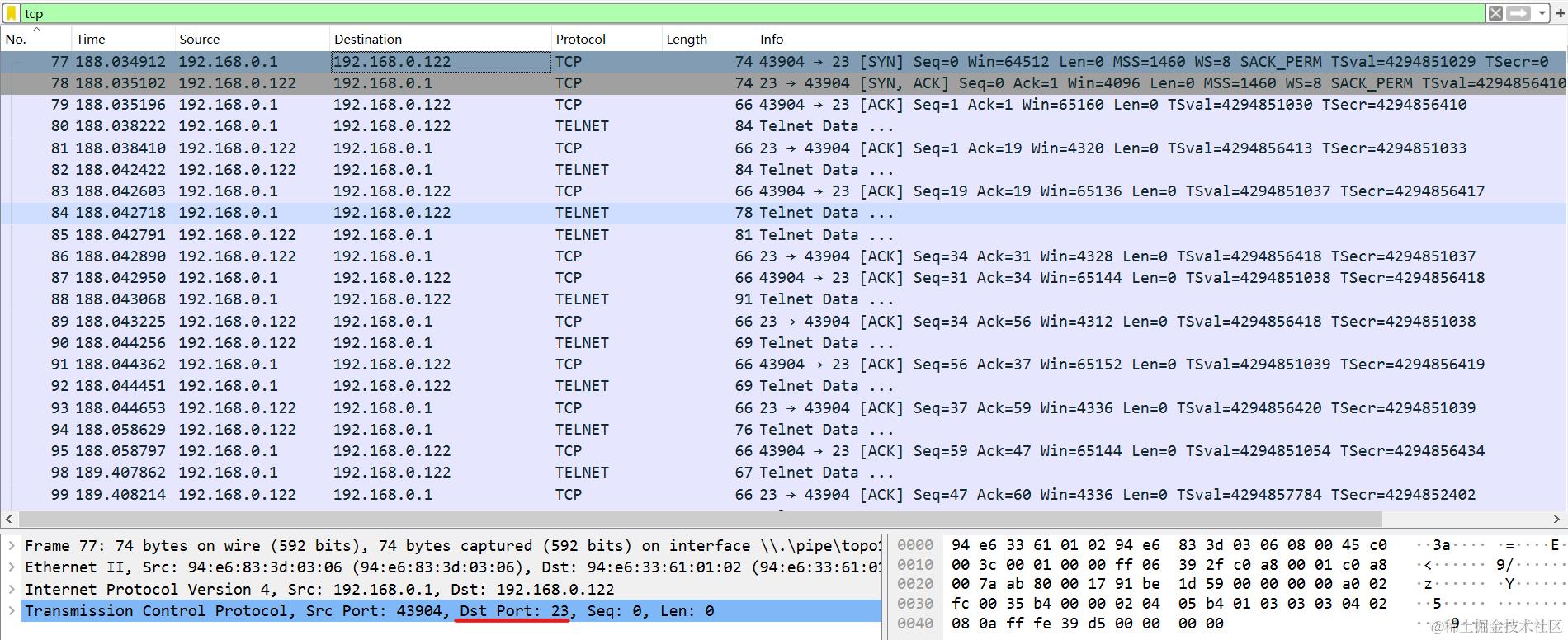The image size is (1568, 640).
Task: Select packet 78 SYN, ACK row
Action: (783, 83)
